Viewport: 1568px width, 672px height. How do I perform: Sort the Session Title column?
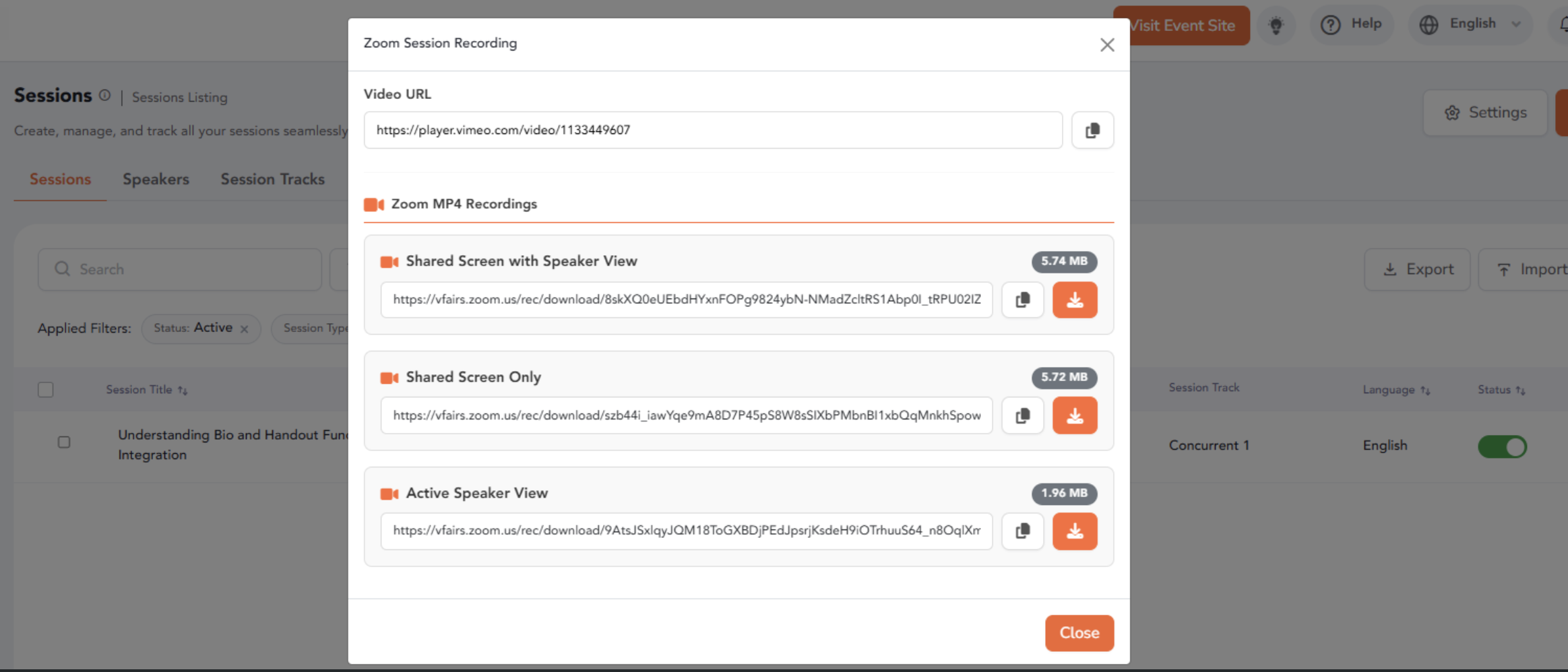pyautogui.click(x=183, y=389)
